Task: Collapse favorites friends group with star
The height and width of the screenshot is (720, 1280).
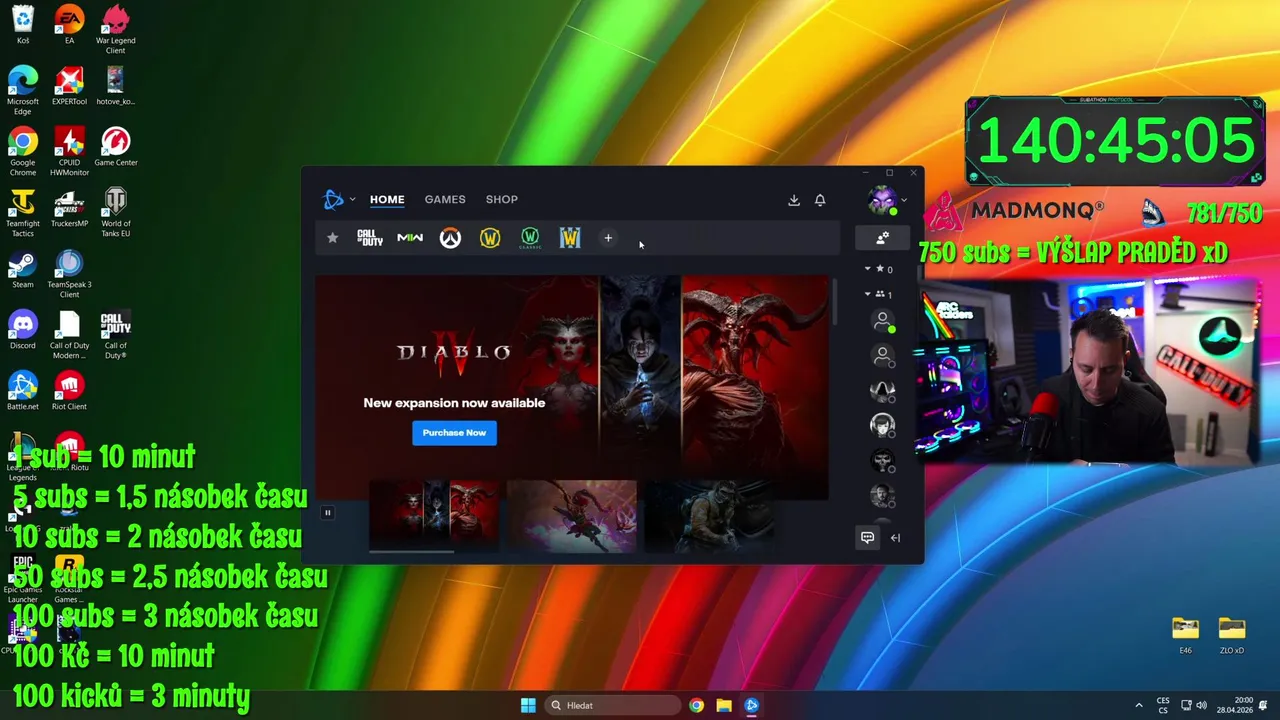Action: tap(880, 269)
